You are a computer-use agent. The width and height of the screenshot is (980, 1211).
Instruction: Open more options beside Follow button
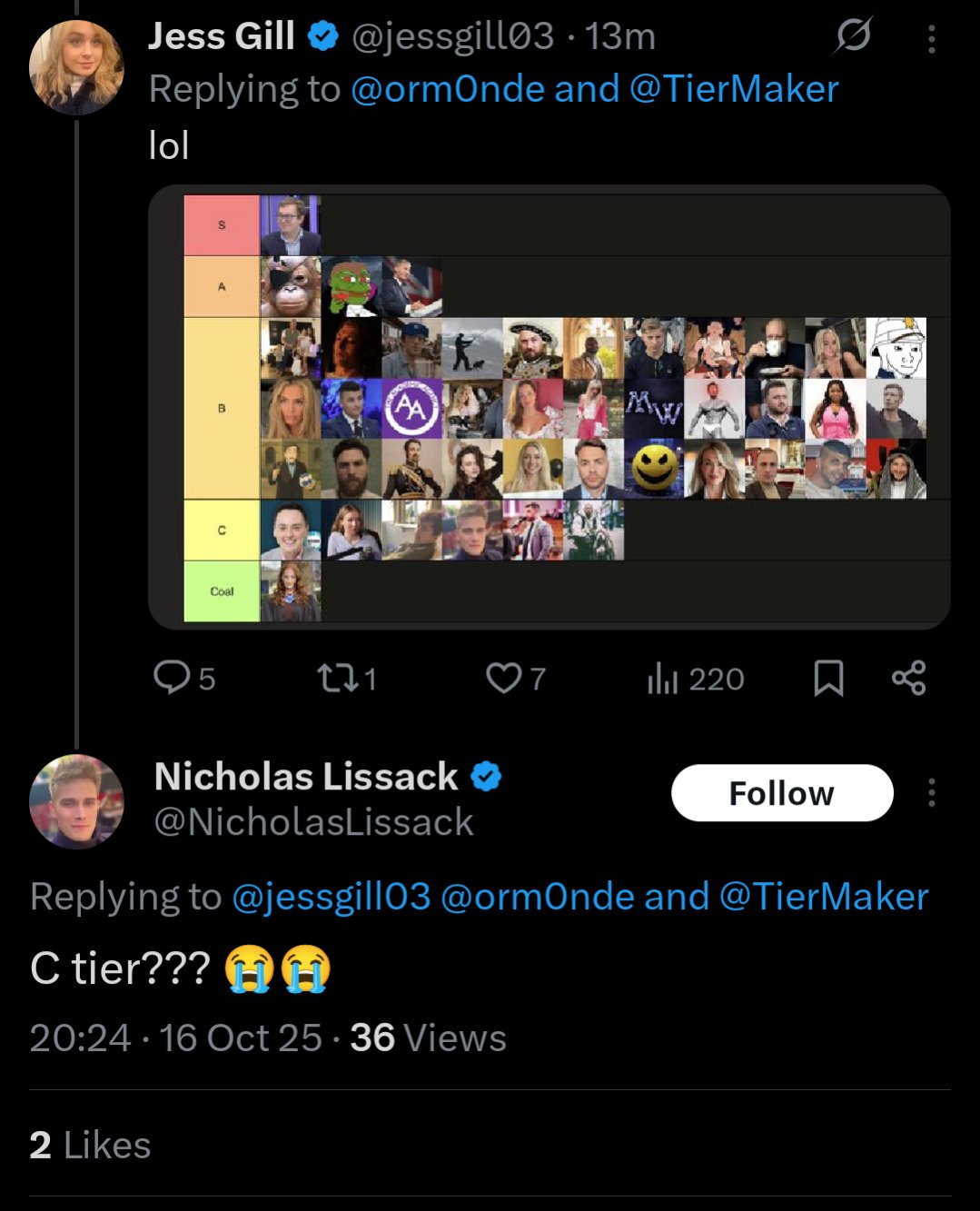pos(932,793)
